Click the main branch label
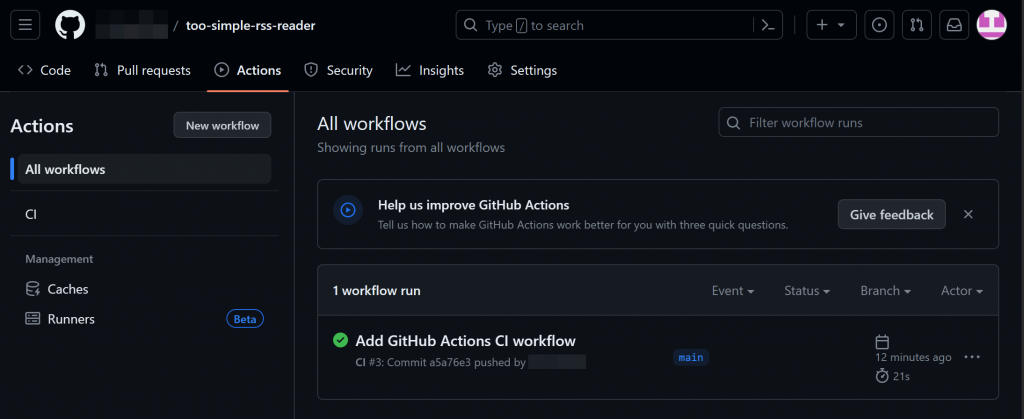The width and height of the screenshot is (1024, 419). pyautogui.click(x=691, y=357)
